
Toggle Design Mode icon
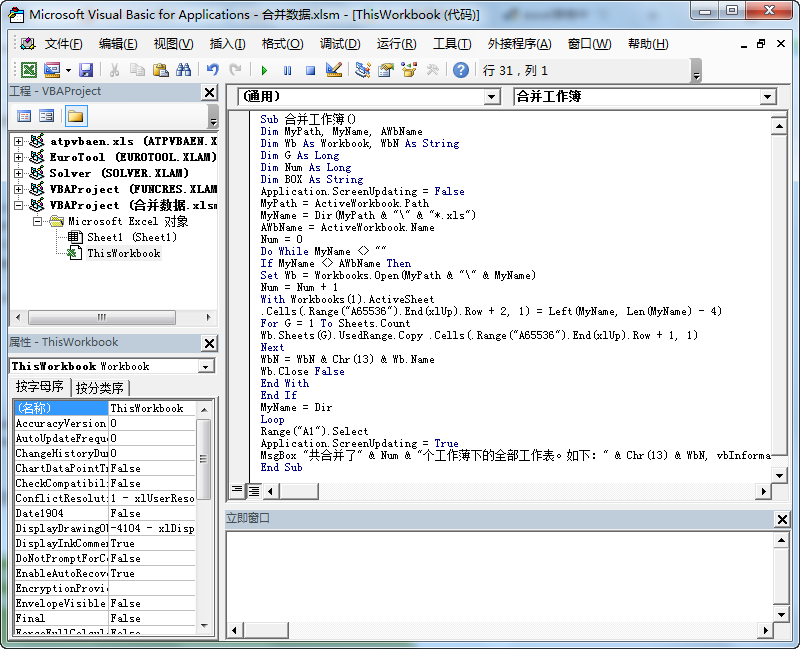(x=333, y=70)
